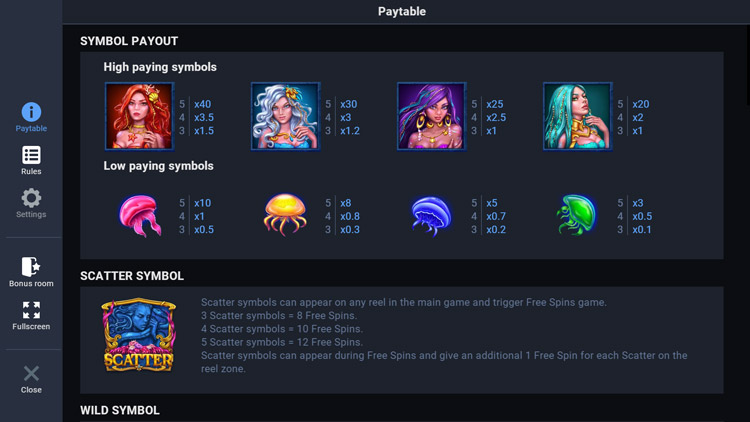This screenshot has height=422, width=750.
Task: Select the purple-haired mermaid symbol
Action: [431, 116]
